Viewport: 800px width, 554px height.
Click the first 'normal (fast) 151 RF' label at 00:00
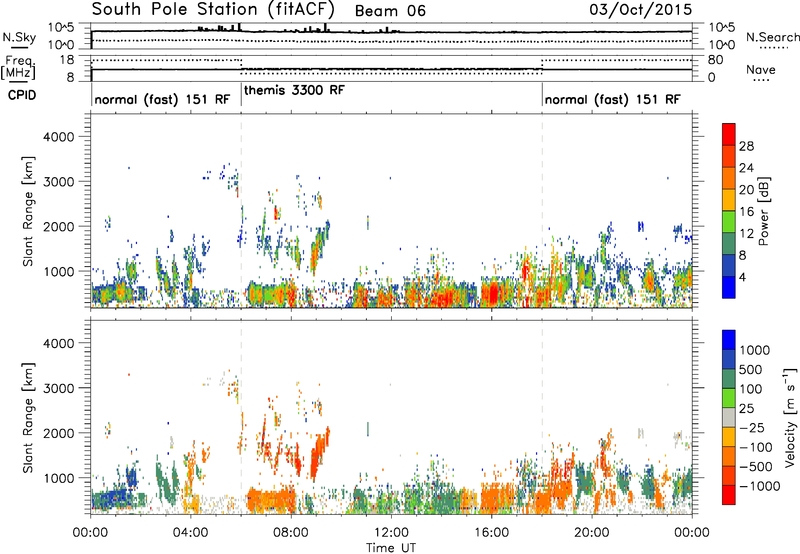tap(162, 99)
